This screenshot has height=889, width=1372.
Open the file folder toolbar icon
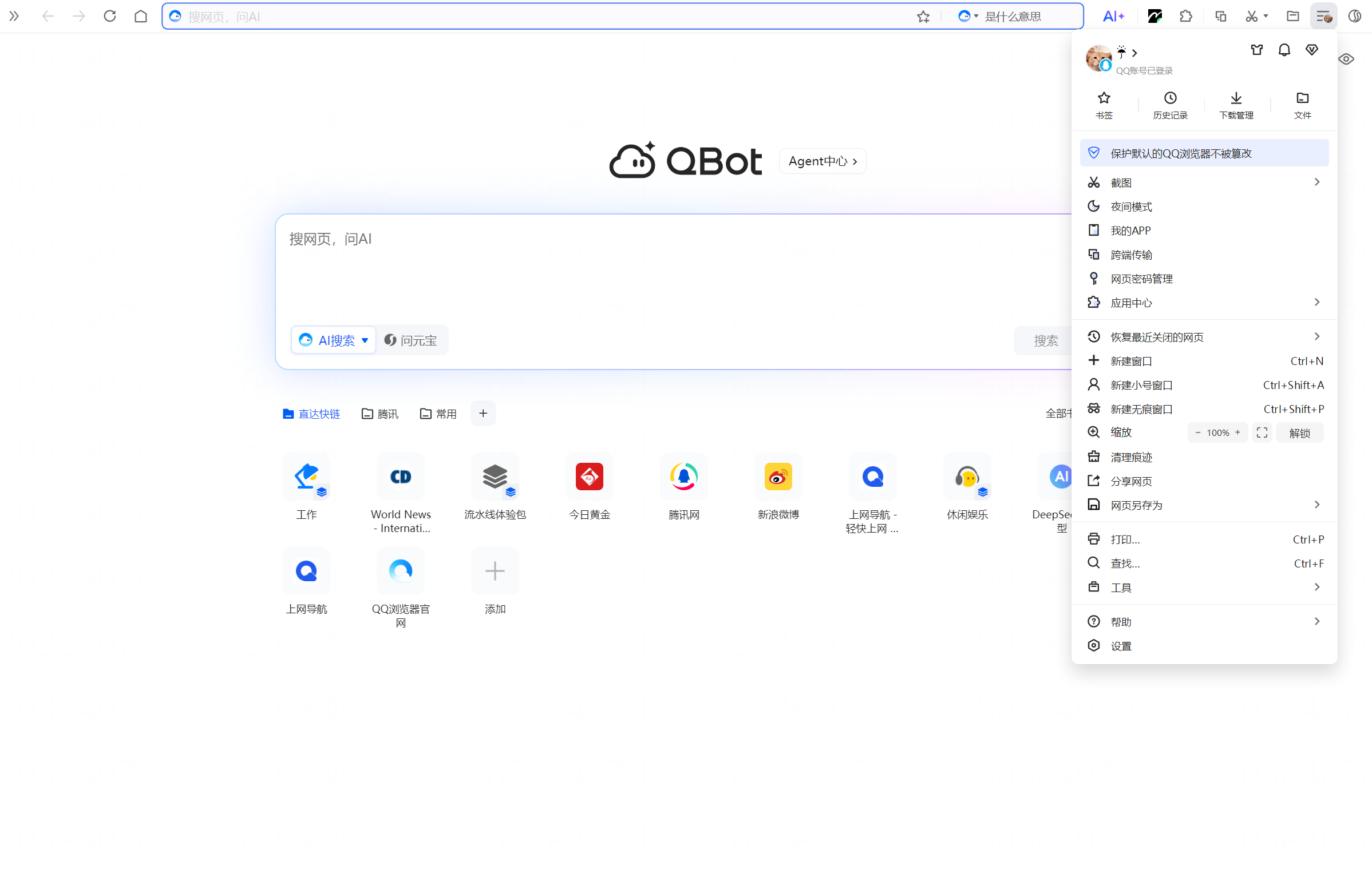(x=1293, y=16)
